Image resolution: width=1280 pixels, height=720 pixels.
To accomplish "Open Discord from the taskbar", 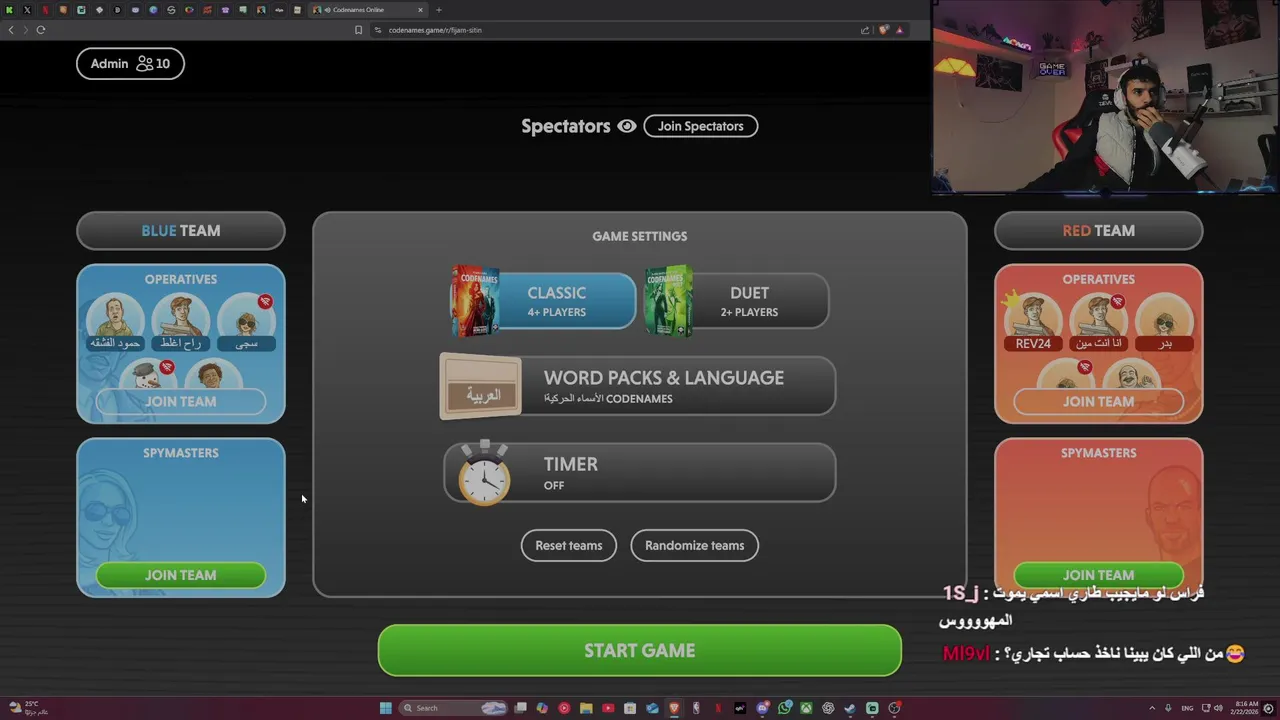I will pos(763,708).
